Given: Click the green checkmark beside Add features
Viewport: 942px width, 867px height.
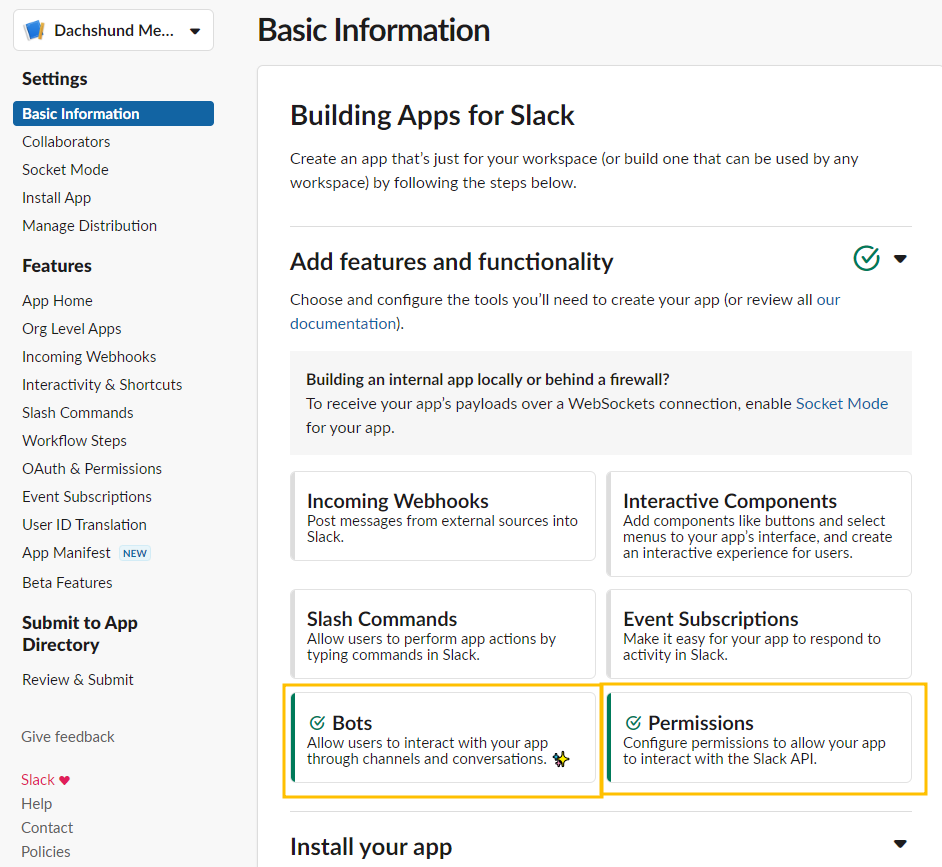Looking at the screenshot, I should 866,258.
